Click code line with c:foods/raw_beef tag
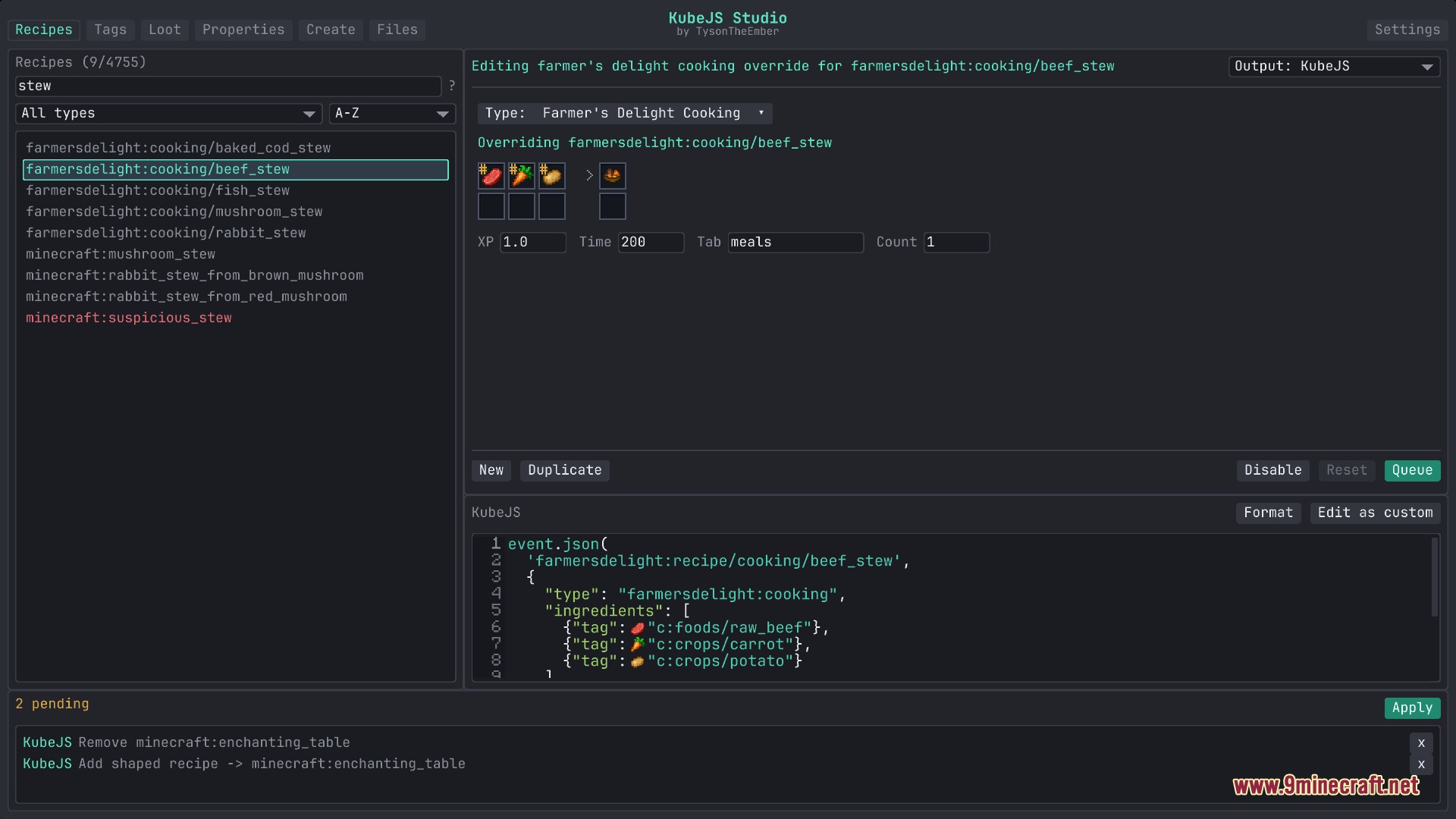Viewport: 1456px width, 819px height. point(696,628)
